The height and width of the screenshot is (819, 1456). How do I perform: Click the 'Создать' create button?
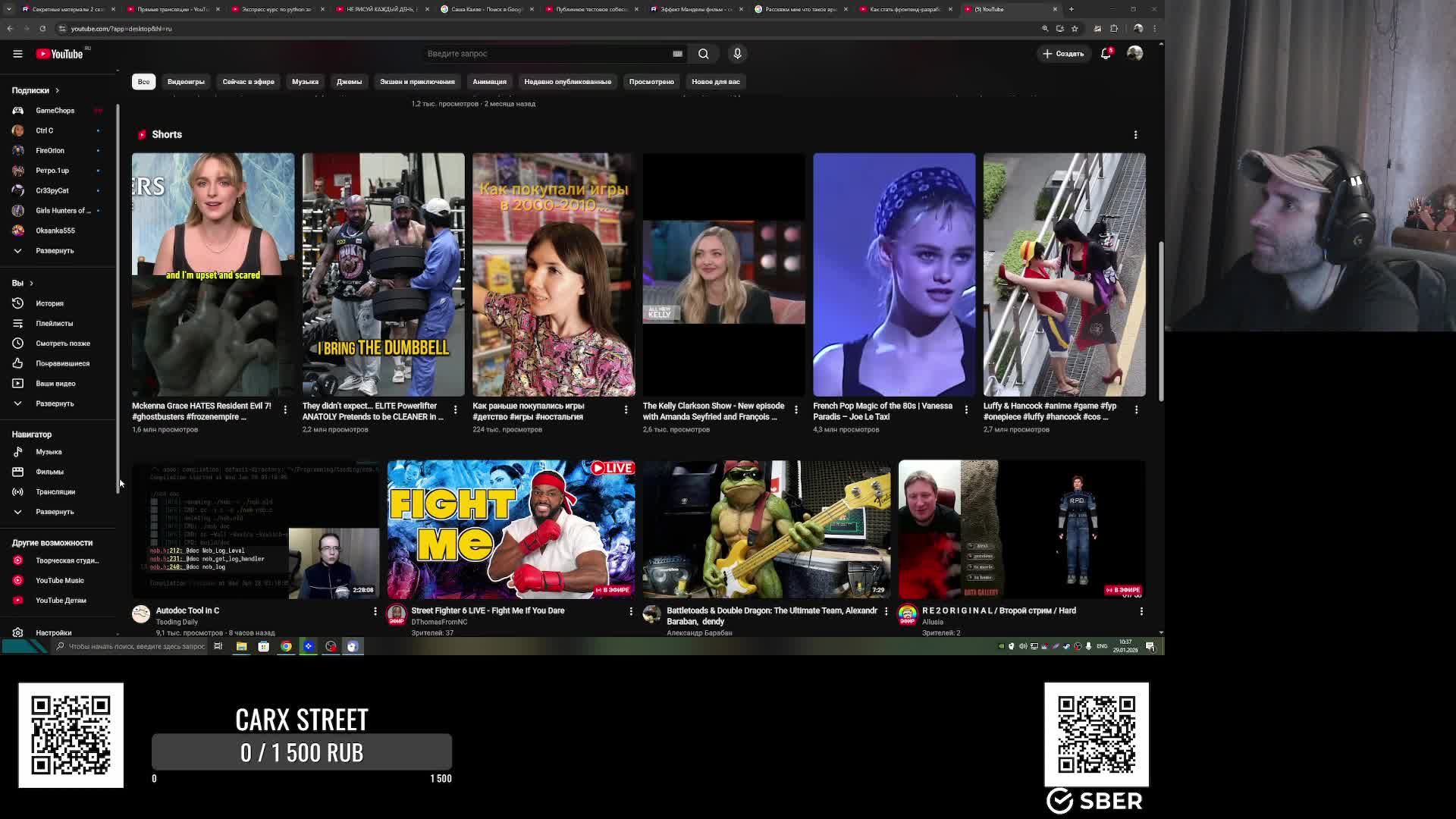point(1063,54)
